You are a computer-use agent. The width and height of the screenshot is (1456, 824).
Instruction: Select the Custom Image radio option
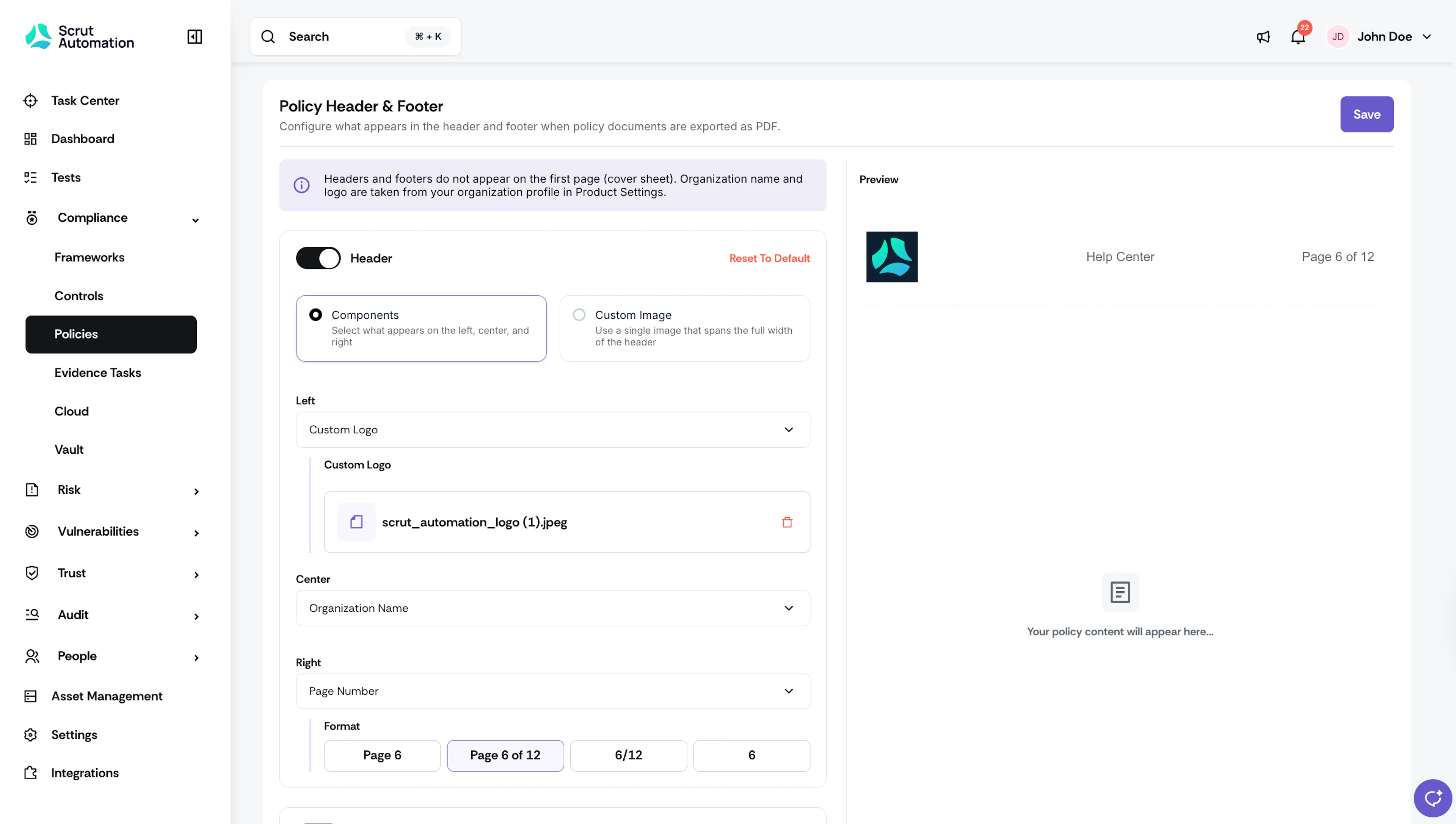point(579,315)
